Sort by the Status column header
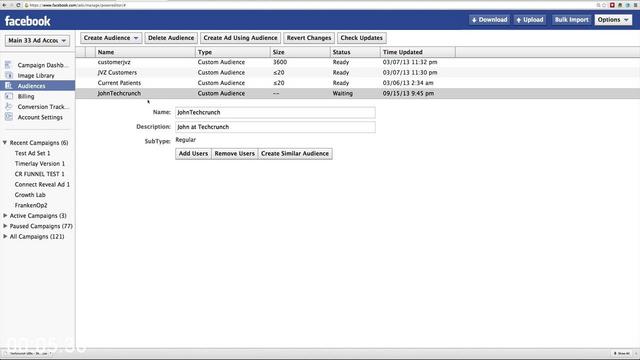Viewport: 640px width, 360px height. coord(355,52)
